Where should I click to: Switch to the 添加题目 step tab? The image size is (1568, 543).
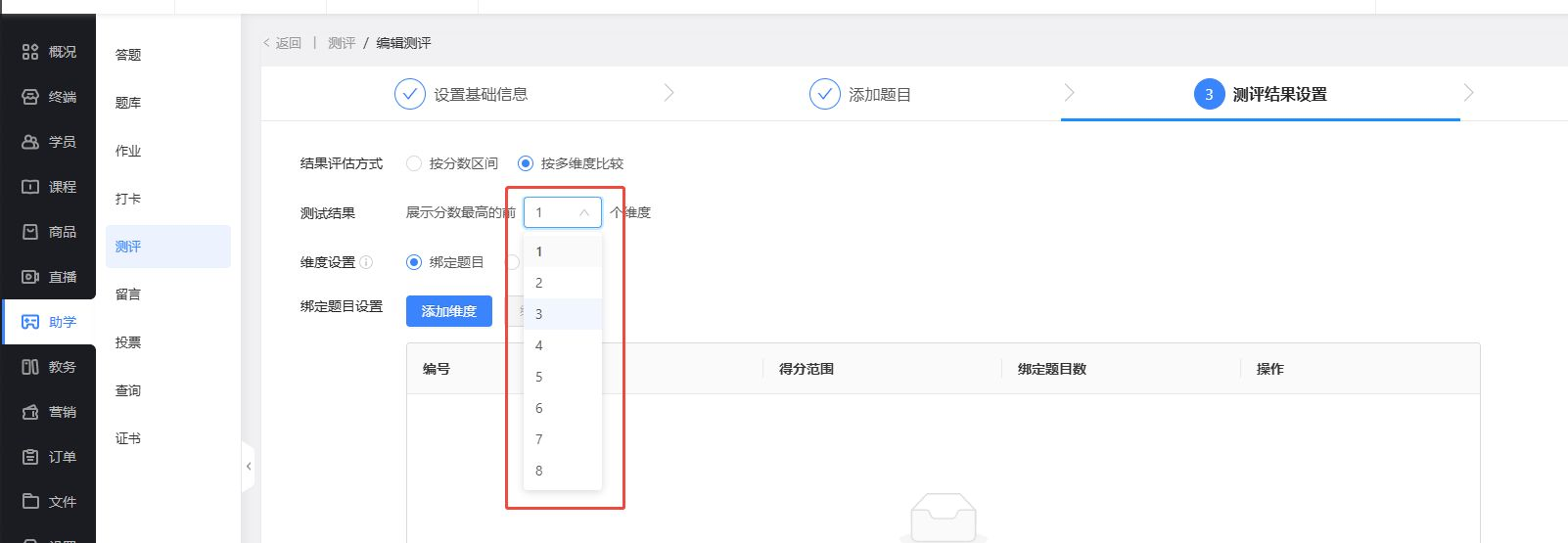(x=861, y=94)
